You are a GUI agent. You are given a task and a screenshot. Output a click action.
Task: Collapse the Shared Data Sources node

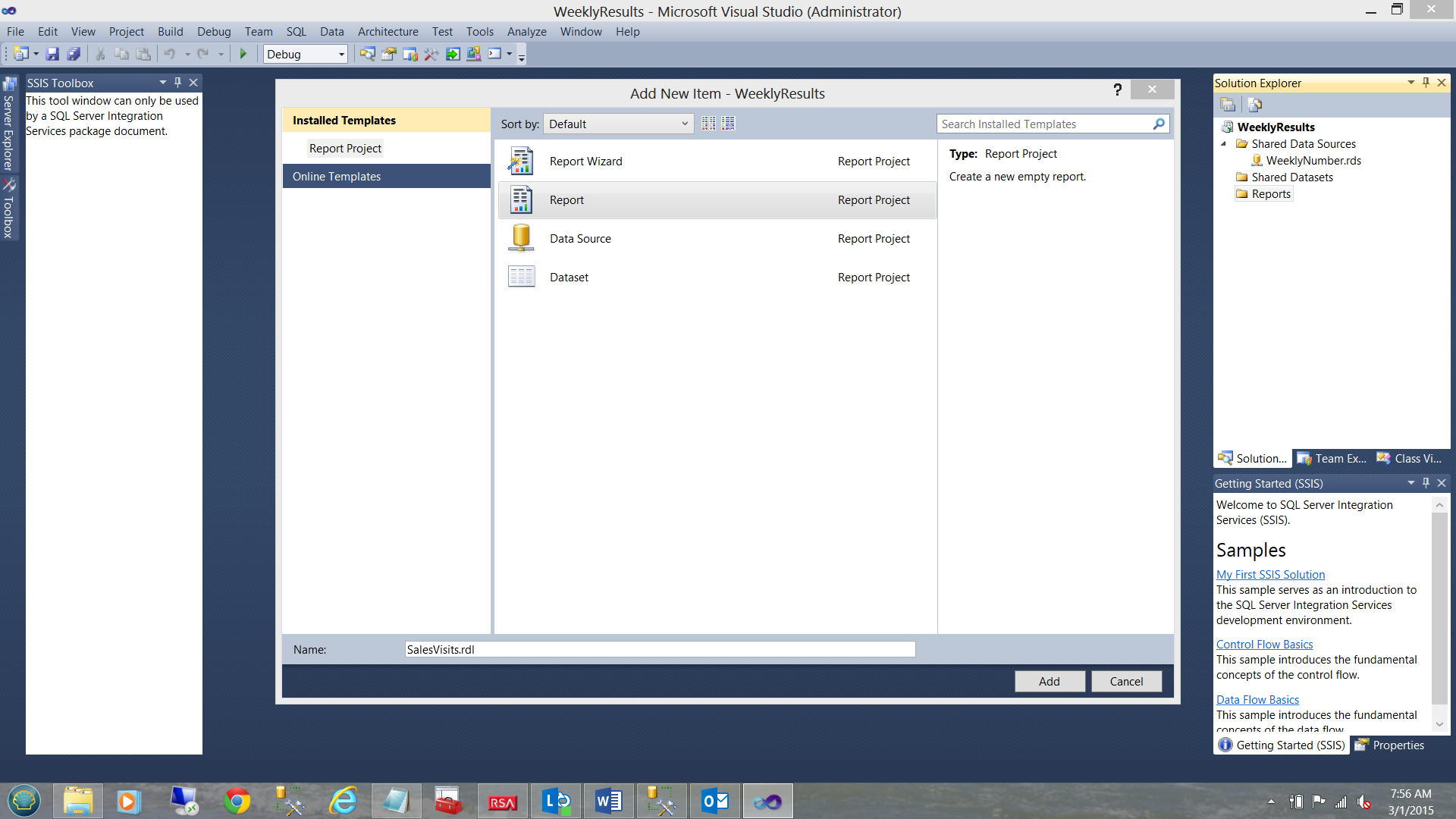click(x=1223, y=144)
